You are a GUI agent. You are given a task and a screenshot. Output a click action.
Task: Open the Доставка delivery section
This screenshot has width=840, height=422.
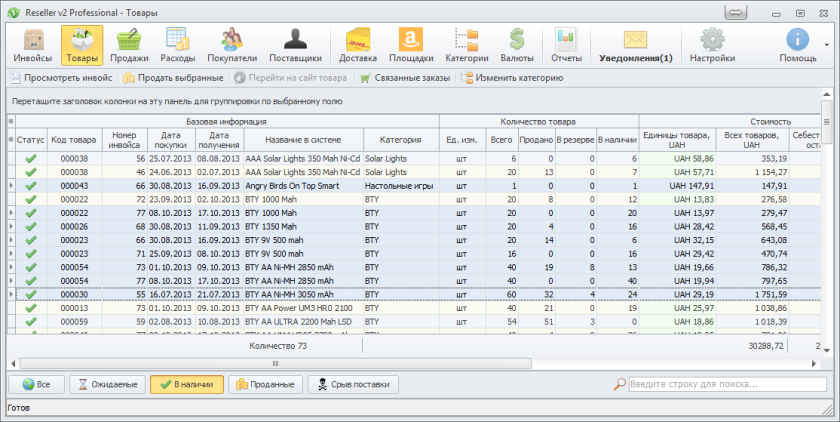pos(358,44)
